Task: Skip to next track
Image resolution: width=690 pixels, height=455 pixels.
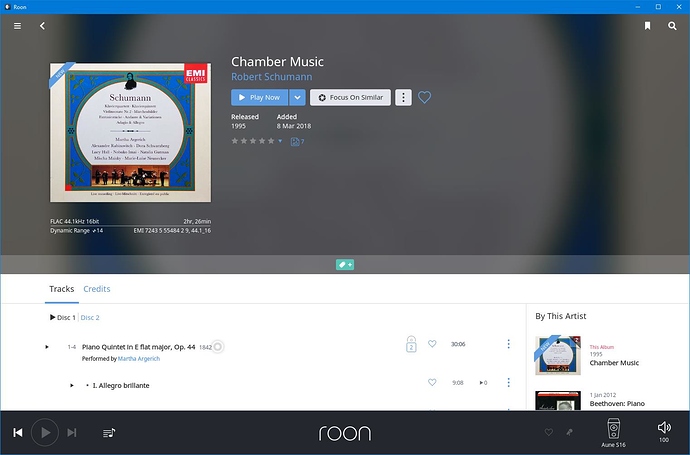Action: point(72,433)
